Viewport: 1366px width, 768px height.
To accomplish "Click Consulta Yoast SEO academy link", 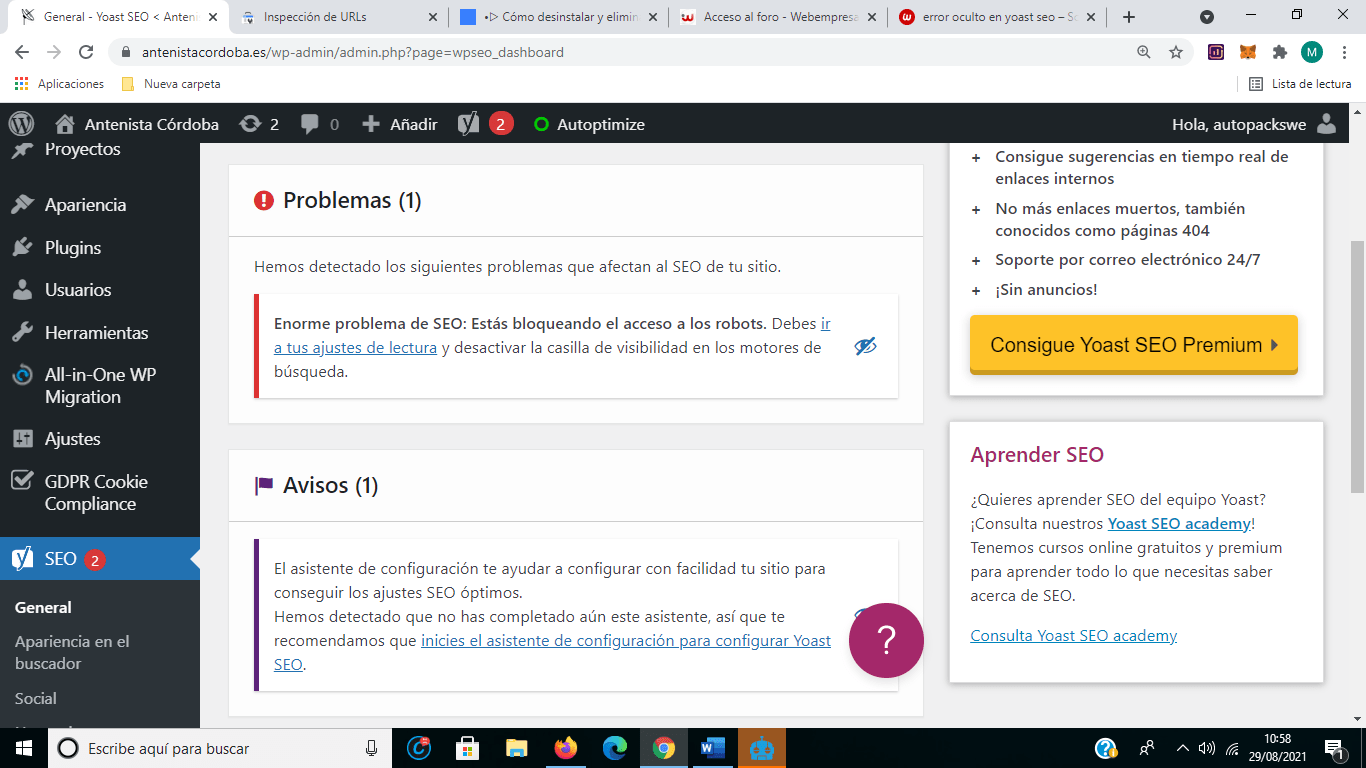I will [1073, 635].
